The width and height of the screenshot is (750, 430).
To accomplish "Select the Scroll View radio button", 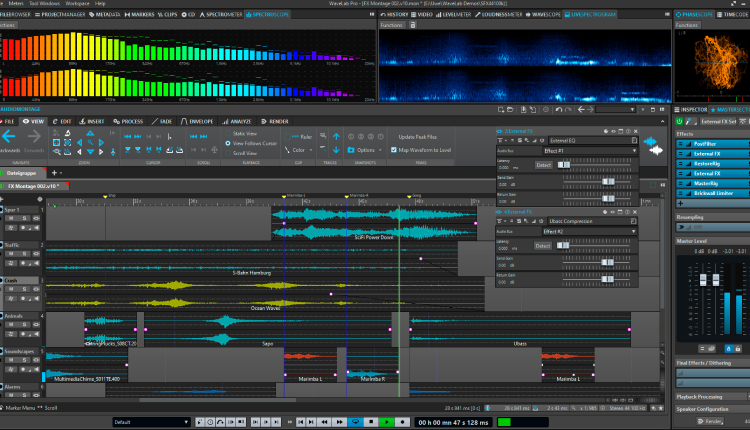I will (x=228, y=153).
